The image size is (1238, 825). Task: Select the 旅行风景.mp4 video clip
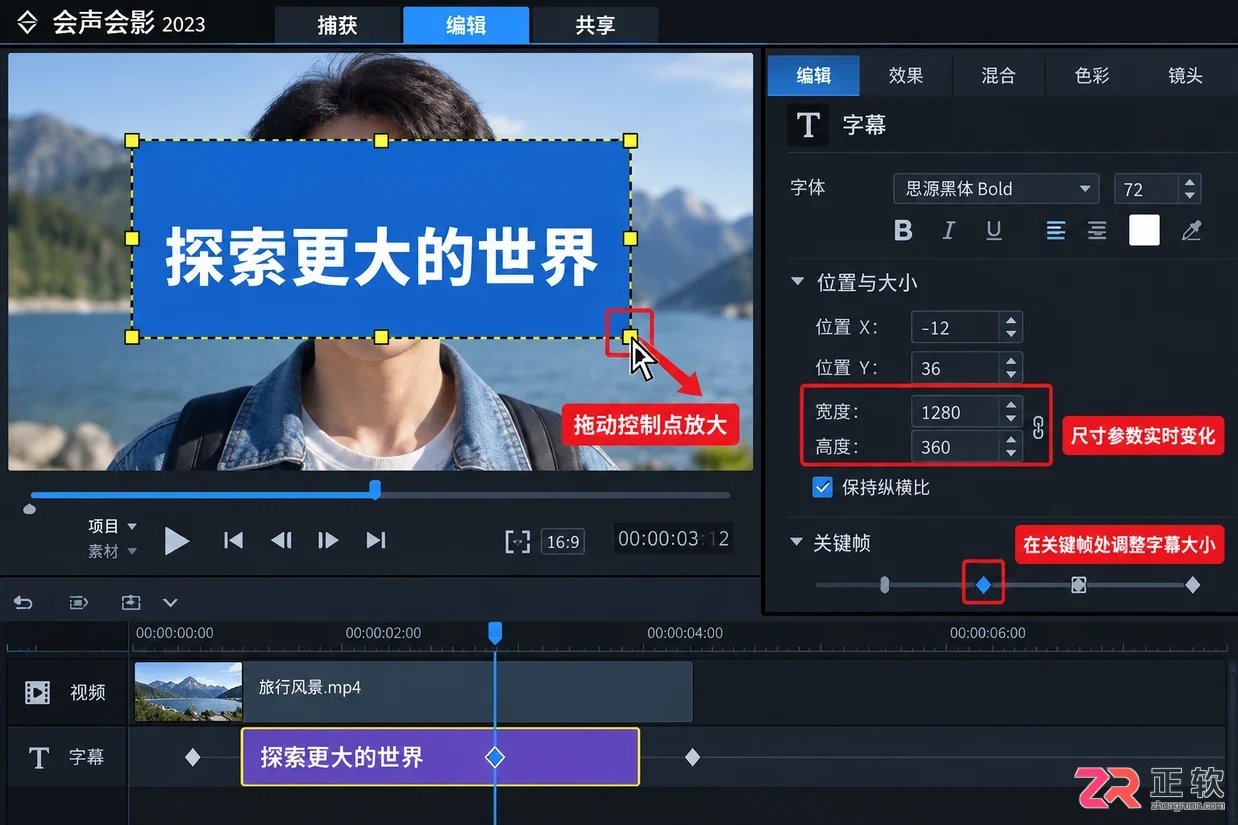pyautogui.click(x=413, y=691)
